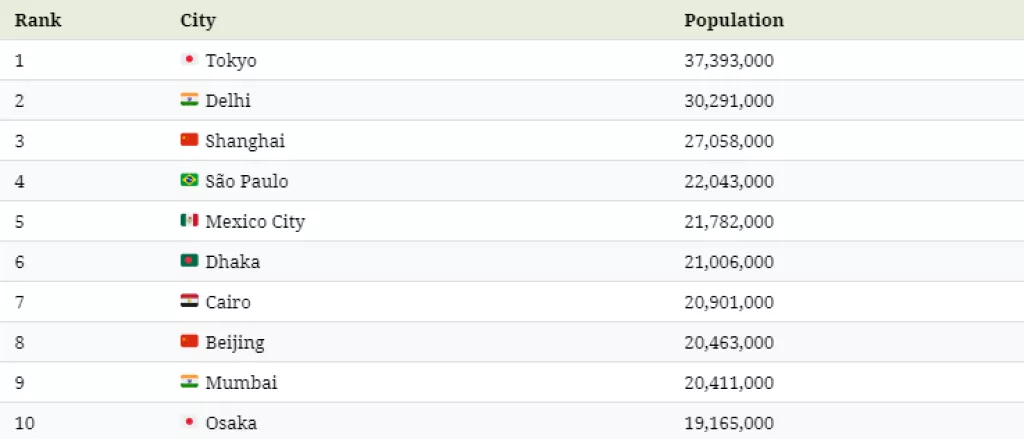Select the Dhaka city name
This screenshot has height=439, width=1024.
232,262
